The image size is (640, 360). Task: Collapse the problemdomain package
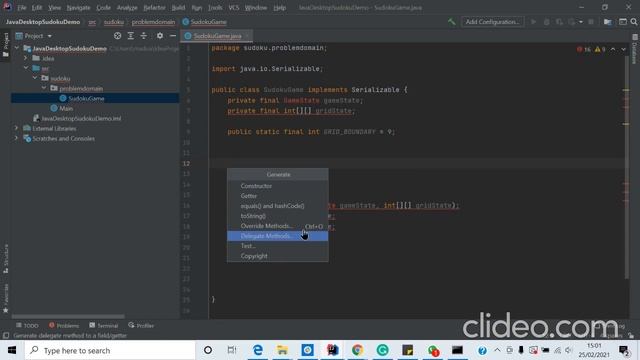point(44,88)
